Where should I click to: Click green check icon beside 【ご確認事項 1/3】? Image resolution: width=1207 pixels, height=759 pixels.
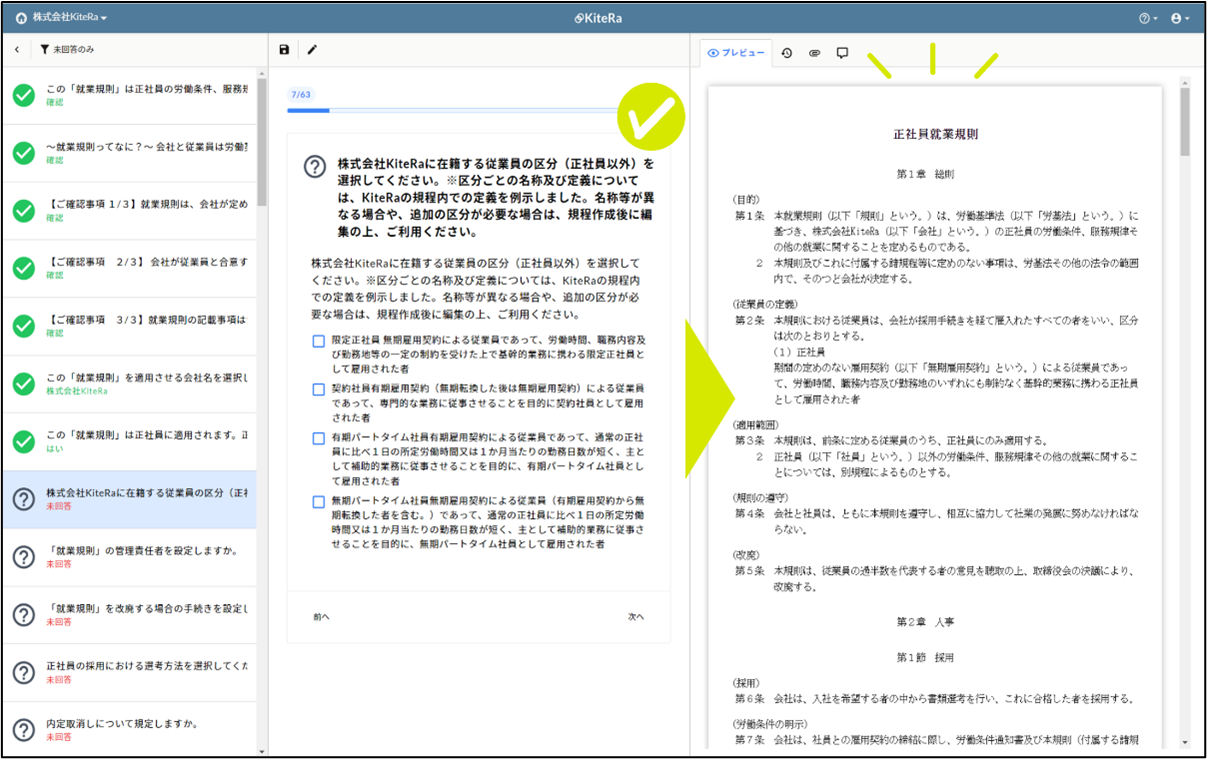pyautogui.click(x=24, y=211)
